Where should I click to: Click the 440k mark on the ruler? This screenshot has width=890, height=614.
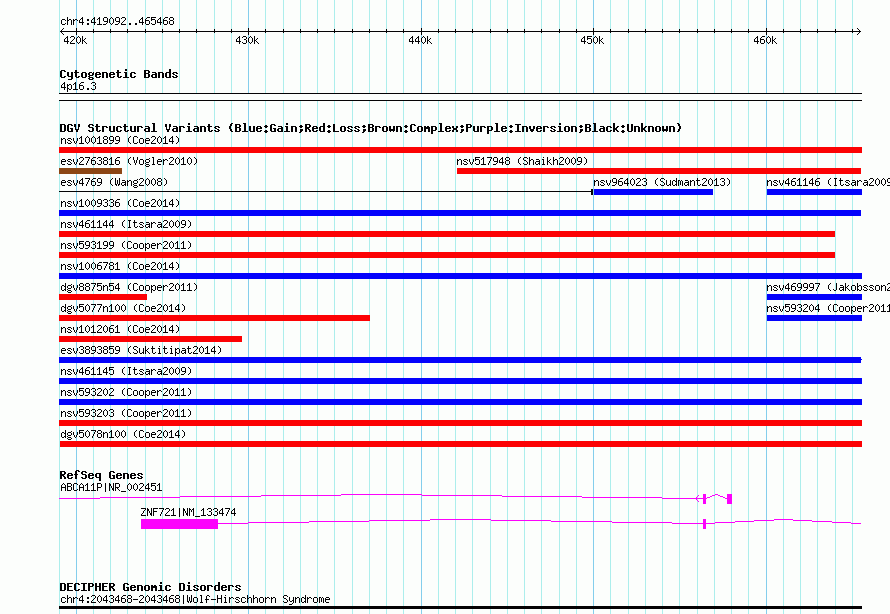[x=420, y=40]
